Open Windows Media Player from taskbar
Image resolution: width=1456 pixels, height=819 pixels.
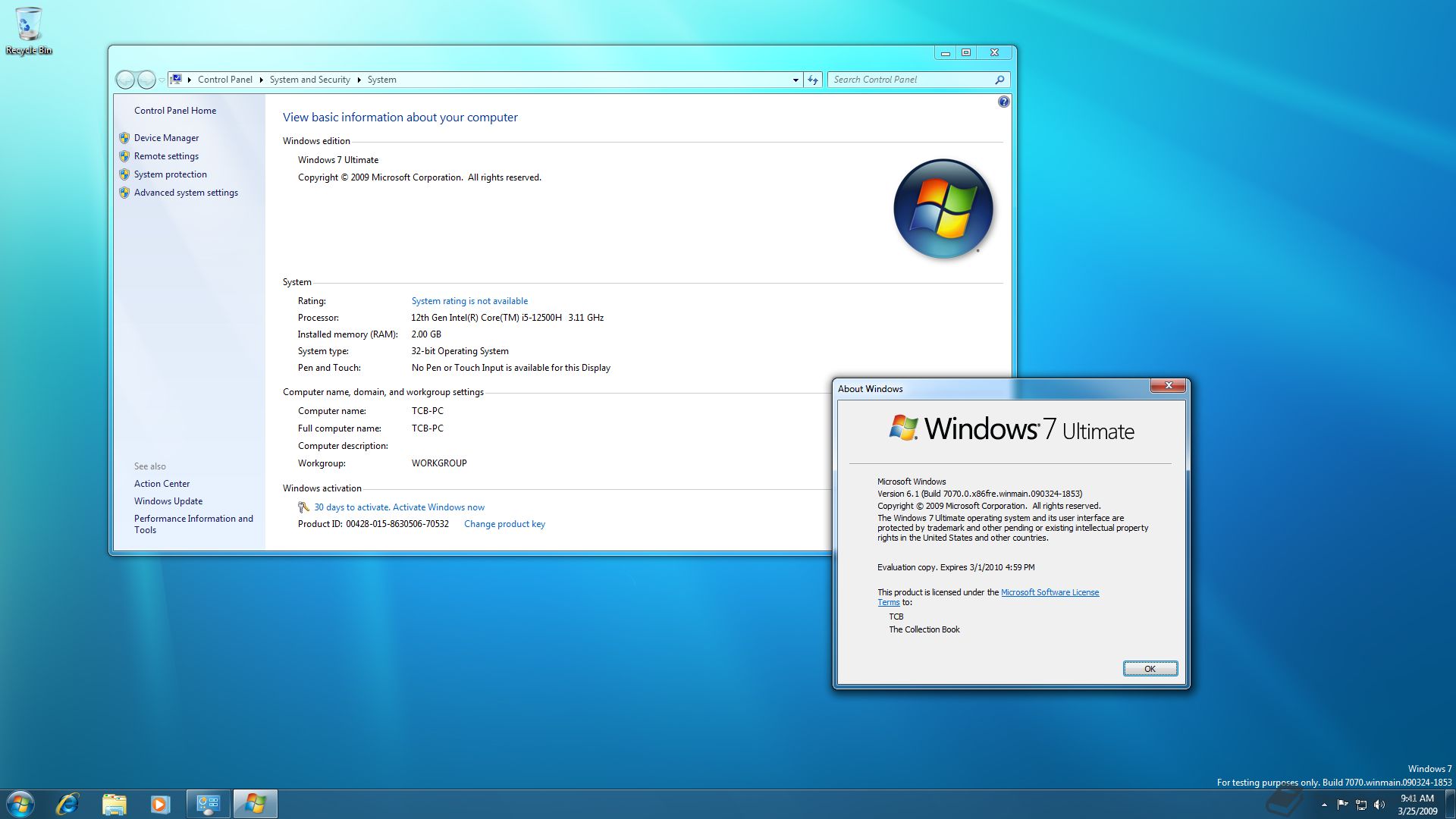(x=160, y=804)
